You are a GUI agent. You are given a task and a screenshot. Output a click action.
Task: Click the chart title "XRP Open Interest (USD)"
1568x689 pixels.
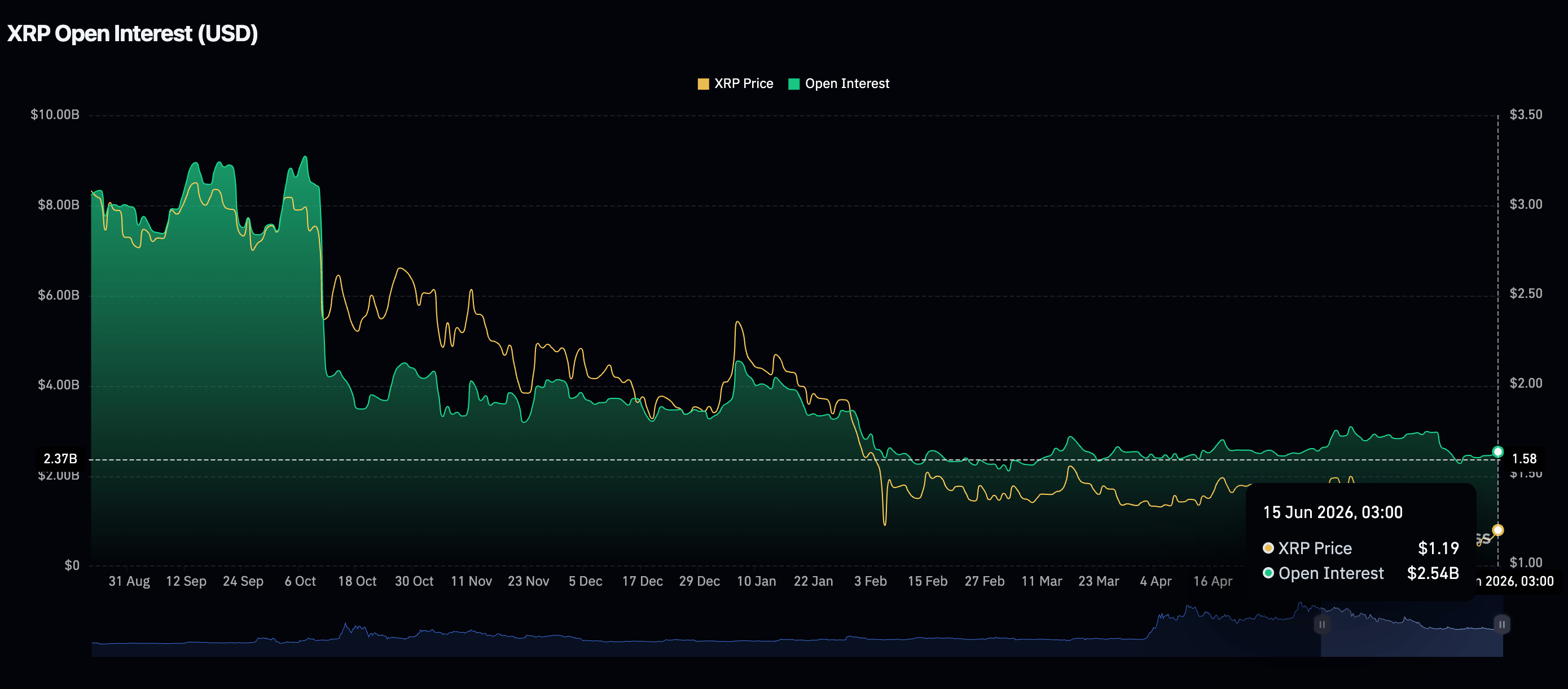pos(133,33)
